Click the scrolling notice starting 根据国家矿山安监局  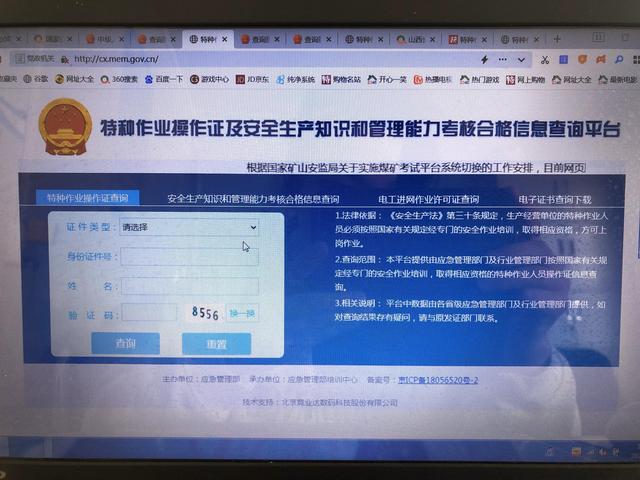tap(416, 167)
